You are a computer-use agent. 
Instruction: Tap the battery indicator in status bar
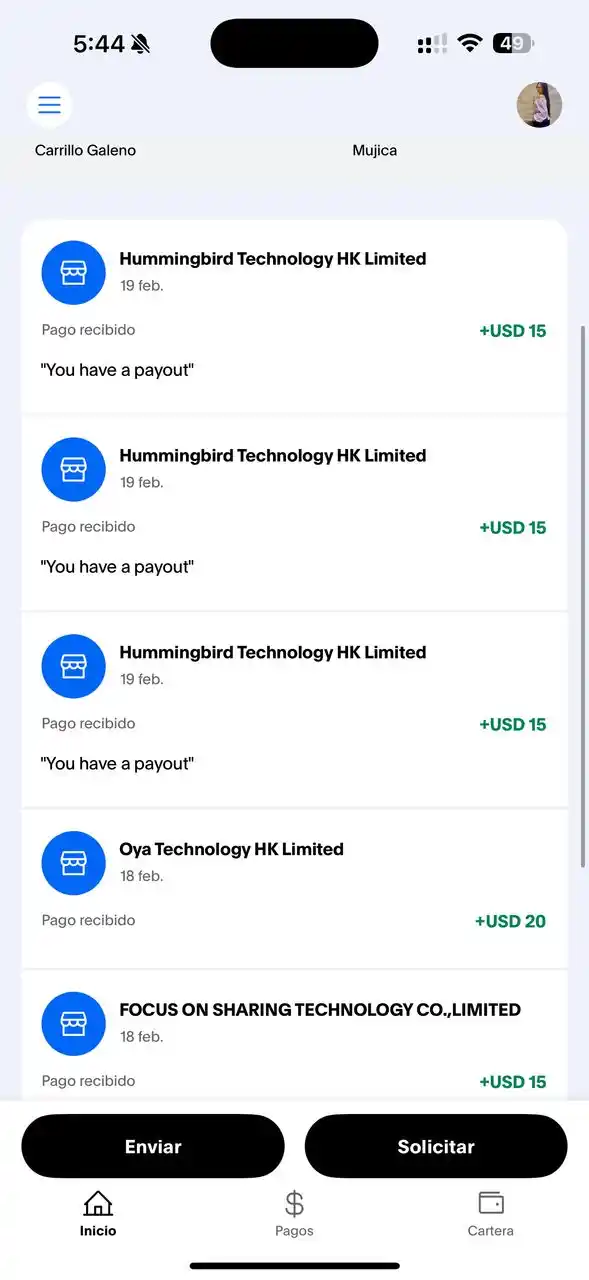click(513, 44)
